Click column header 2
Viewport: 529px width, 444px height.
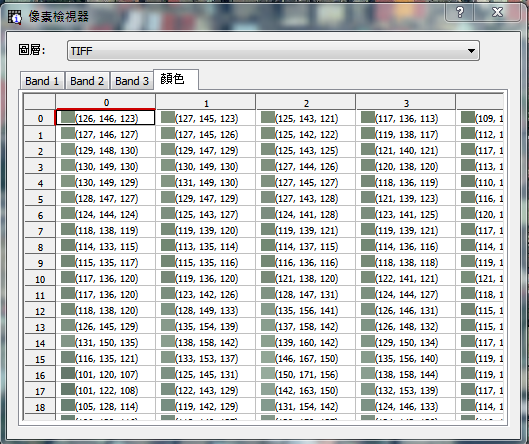point(306,102)
